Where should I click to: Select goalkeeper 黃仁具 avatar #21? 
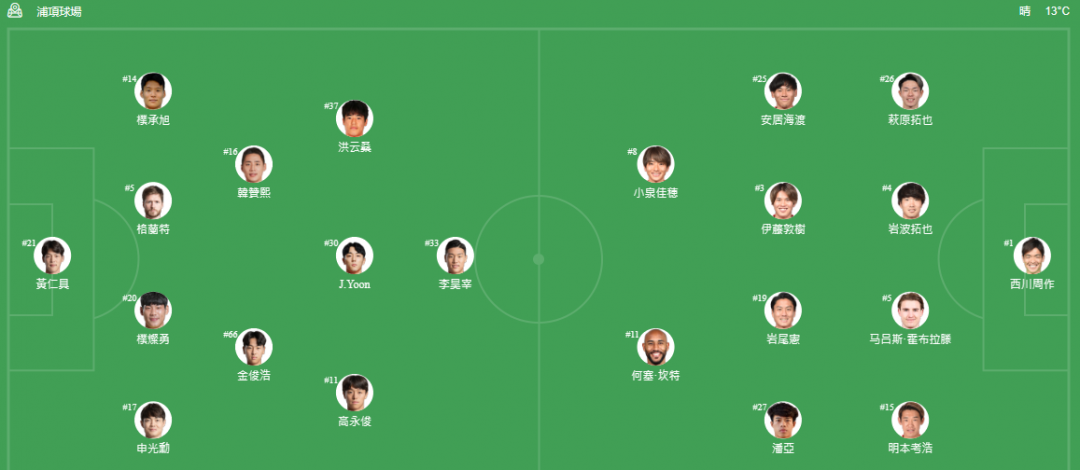(52, 256)
